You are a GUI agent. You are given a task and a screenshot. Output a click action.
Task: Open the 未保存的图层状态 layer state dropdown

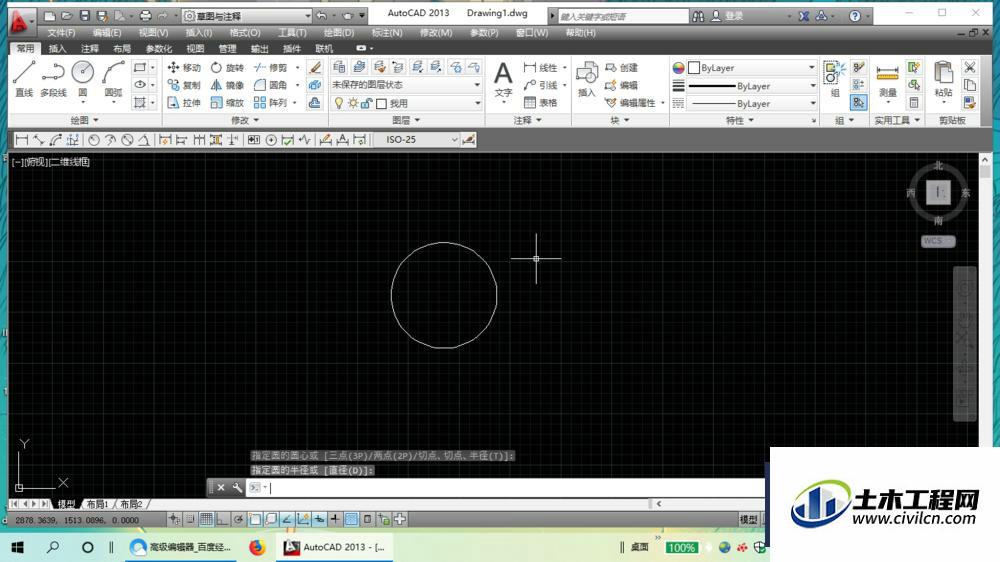[x=406, y=85]
